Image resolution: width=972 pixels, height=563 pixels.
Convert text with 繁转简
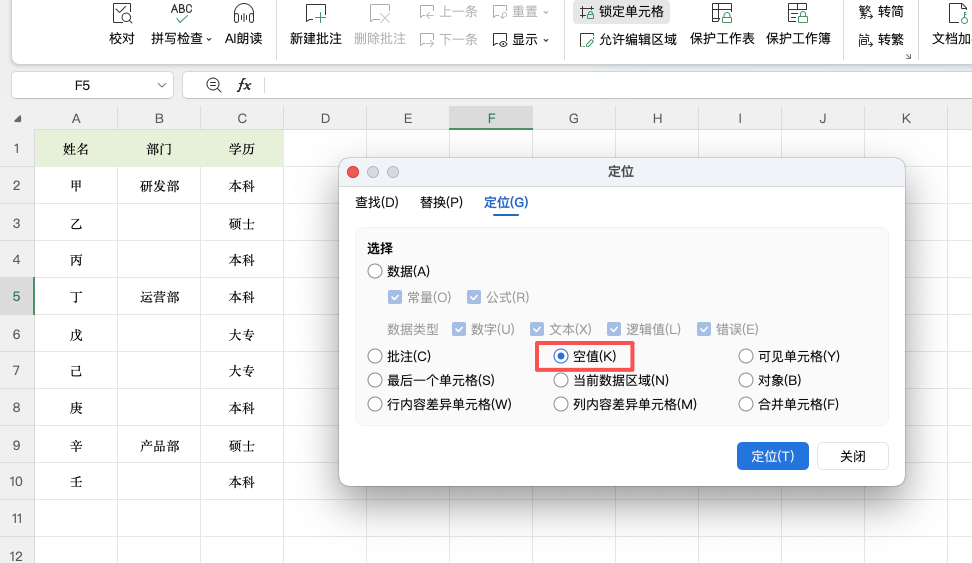(x=881, y=12)
